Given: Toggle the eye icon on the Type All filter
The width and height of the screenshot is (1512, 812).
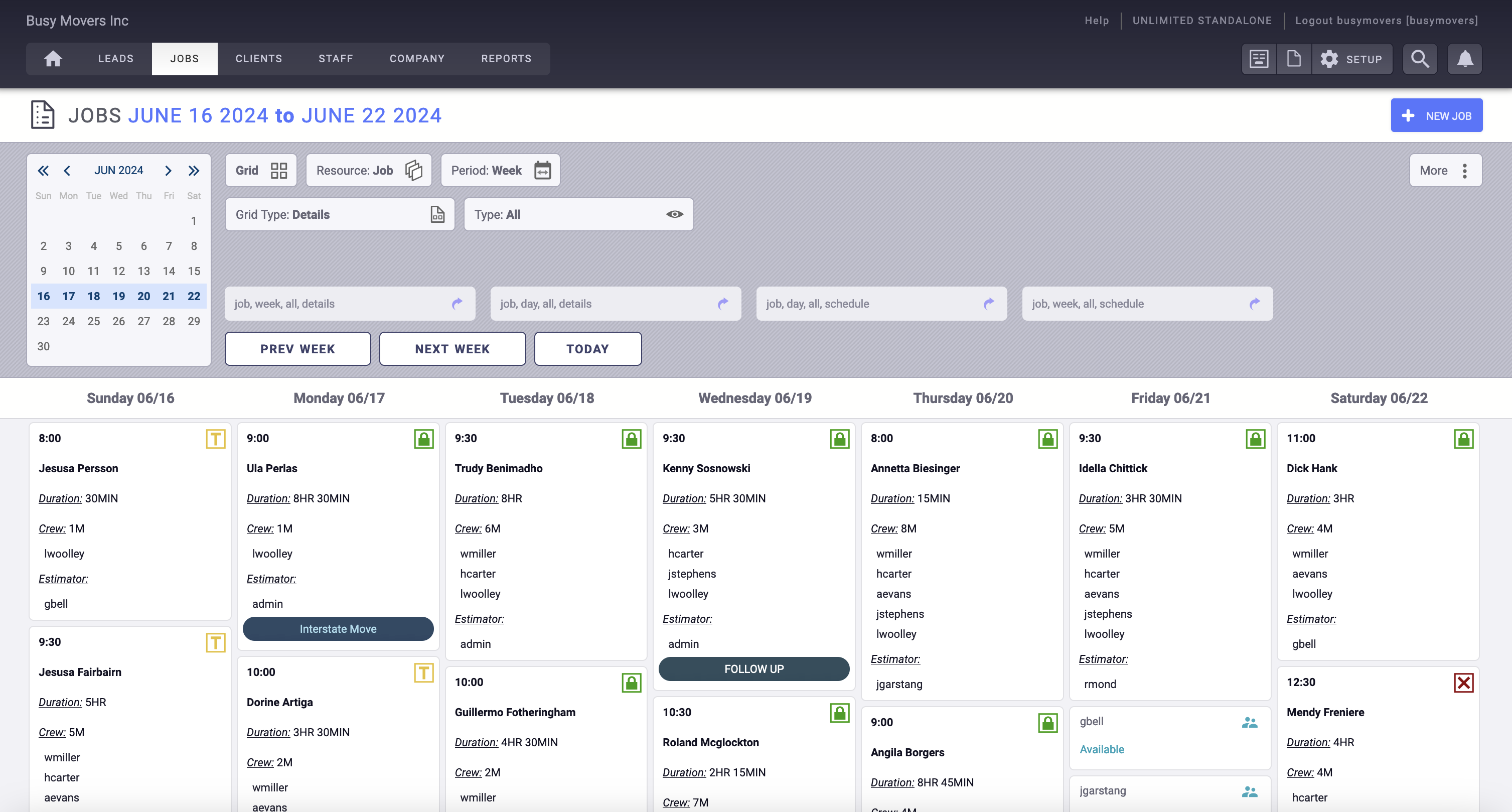Looking at the screenshot, I should (674, 214).
